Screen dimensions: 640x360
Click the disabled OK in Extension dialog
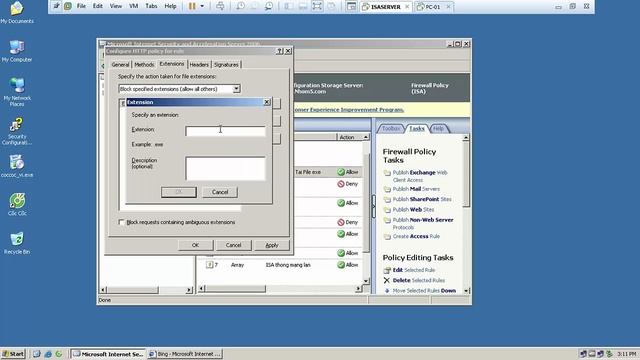pos(179,192)
